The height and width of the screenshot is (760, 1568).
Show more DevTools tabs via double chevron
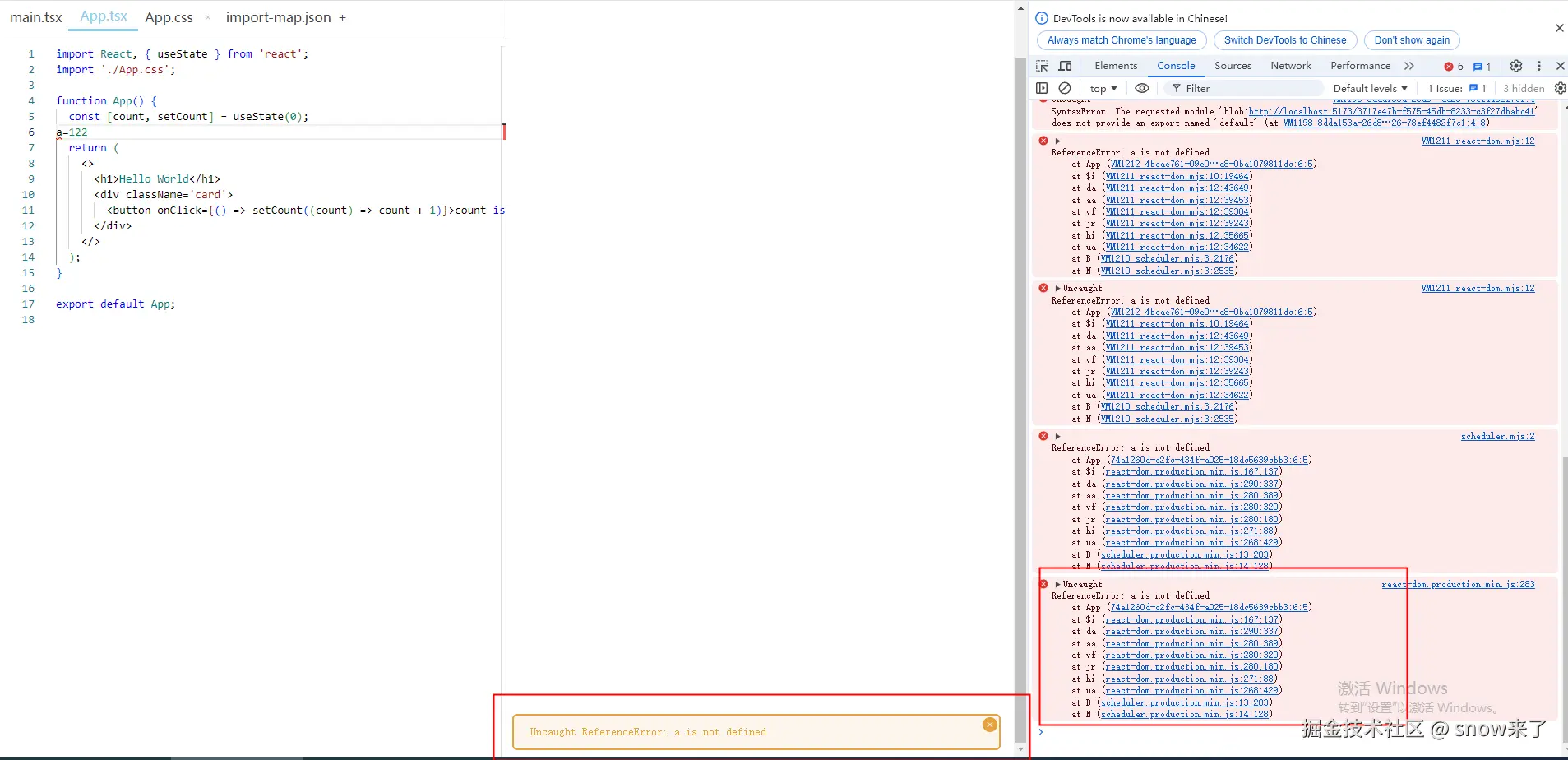click(1409, 66)
